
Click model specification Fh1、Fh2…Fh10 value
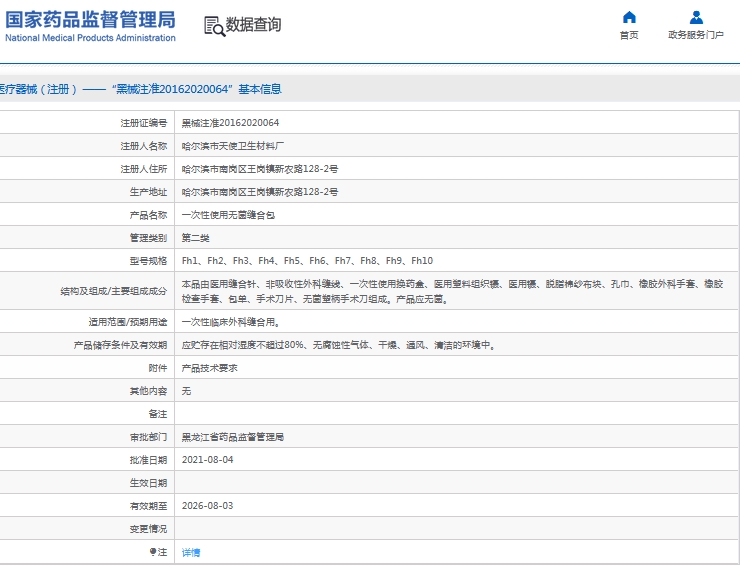coord(307,260)
